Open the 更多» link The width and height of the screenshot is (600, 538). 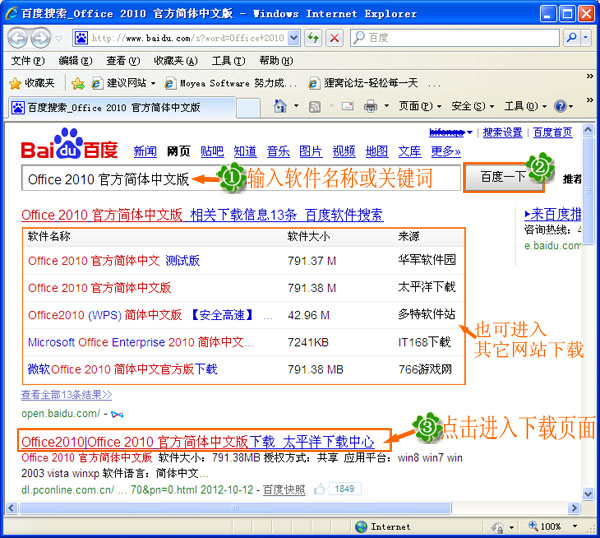click(x=446, y=152)
